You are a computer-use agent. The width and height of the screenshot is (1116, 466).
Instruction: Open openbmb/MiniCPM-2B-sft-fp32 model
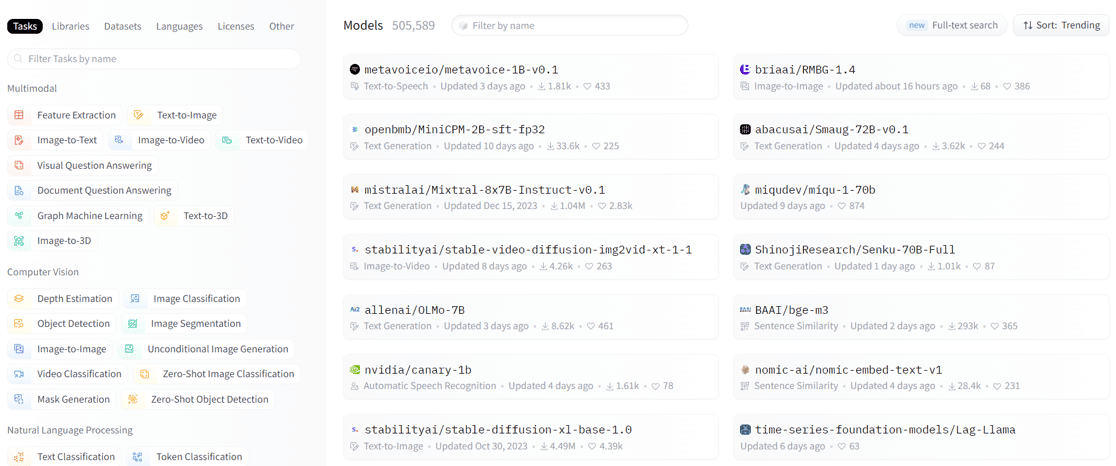tap(531, 137)
